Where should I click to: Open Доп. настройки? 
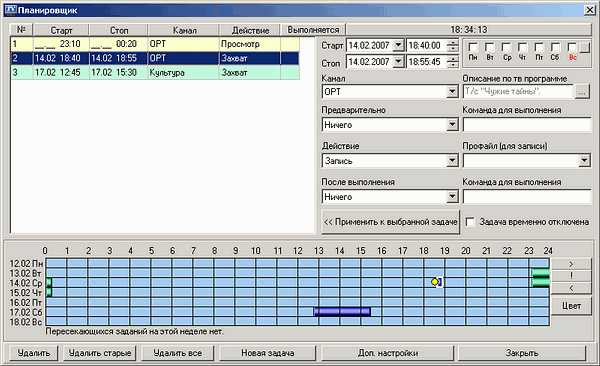coord(388,353)
